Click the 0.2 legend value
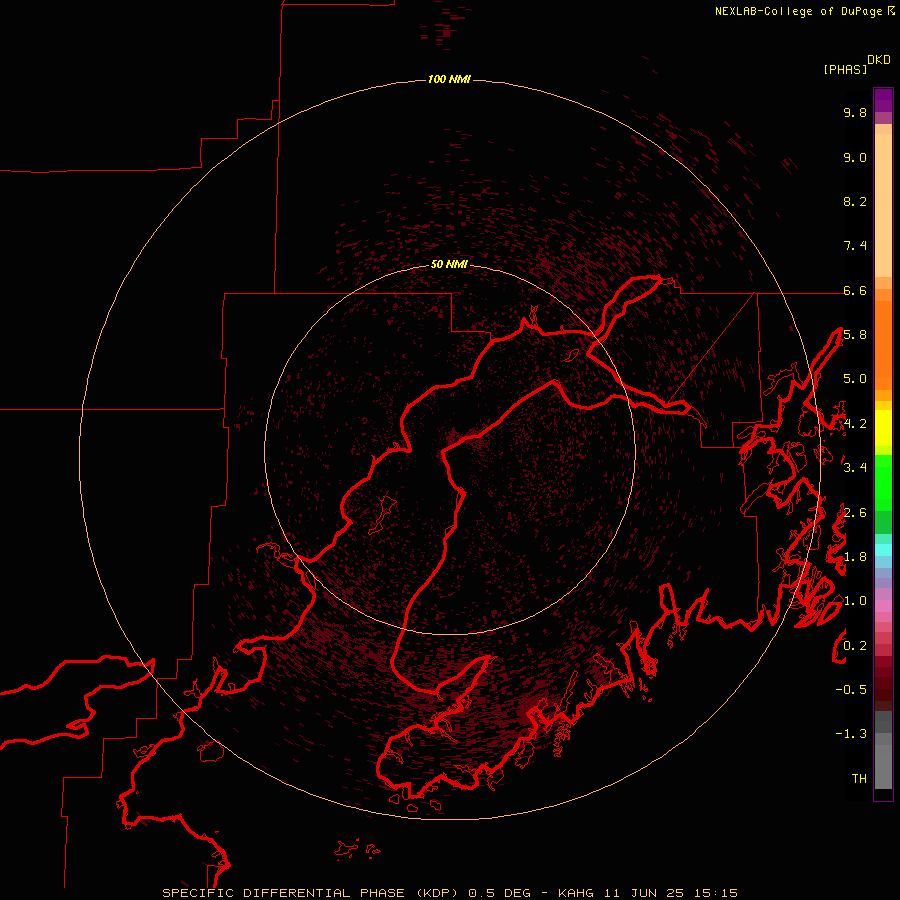The image size is (900, 900). [x=855, y=646]
